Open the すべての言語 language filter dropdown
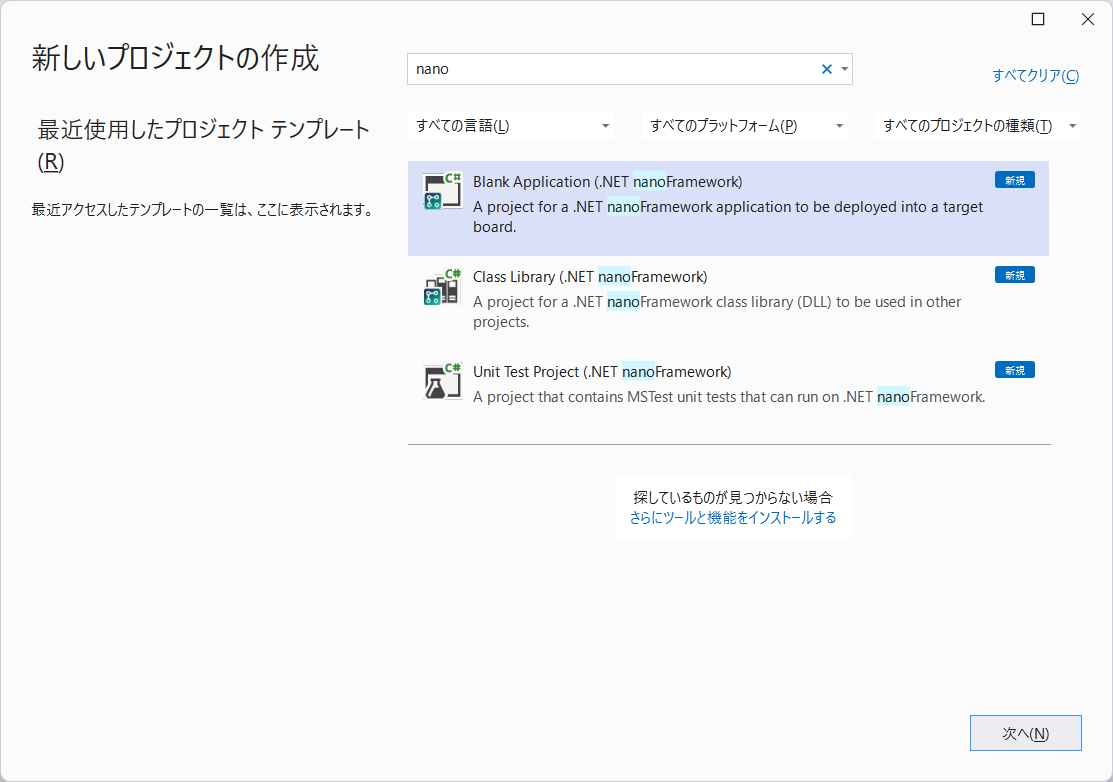The width and height of the screenshot is (1113, 782). 511,126
